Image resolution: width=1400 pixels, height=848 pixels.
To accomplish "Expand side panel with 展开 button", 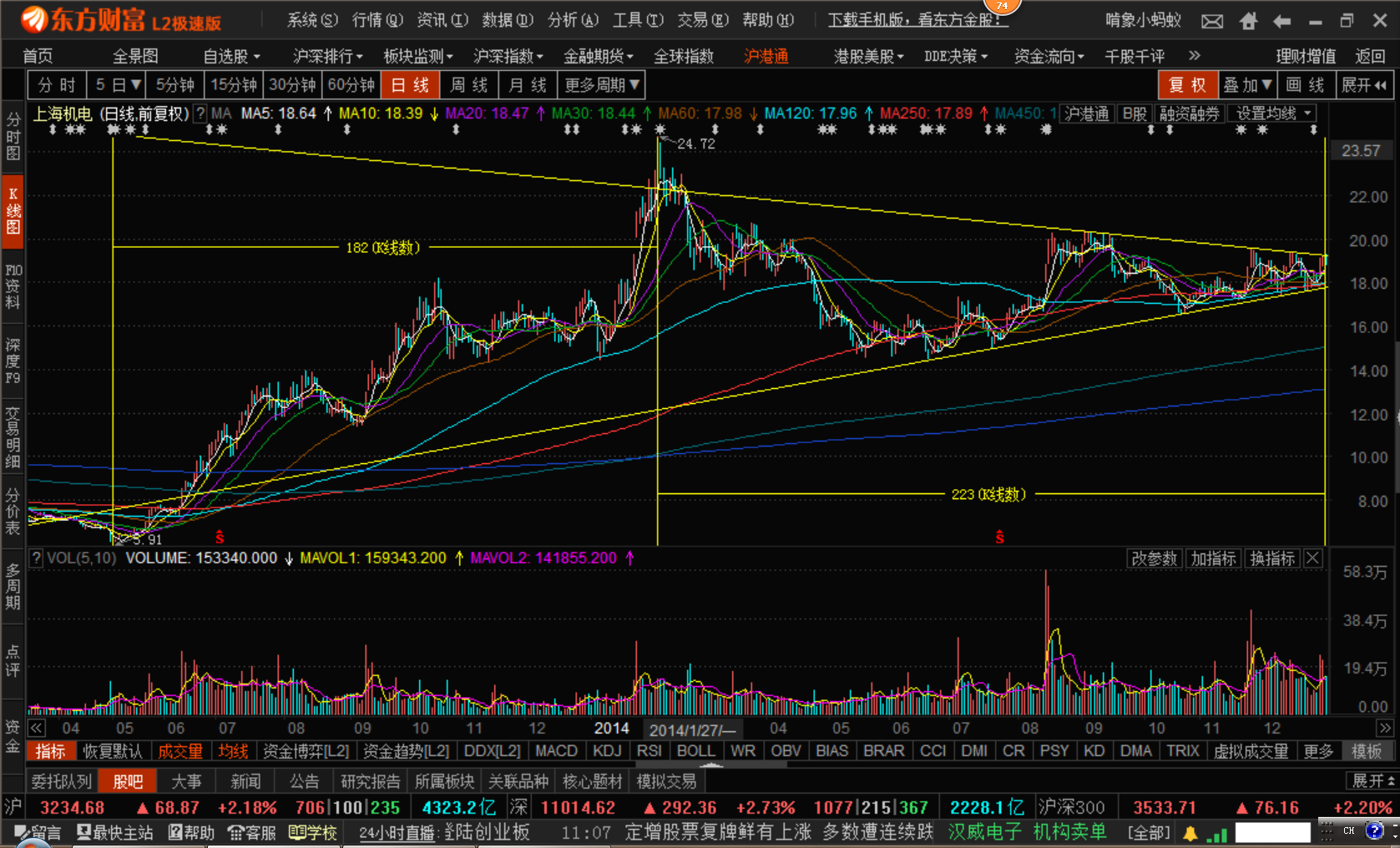I will click(x=1364, y=85).
